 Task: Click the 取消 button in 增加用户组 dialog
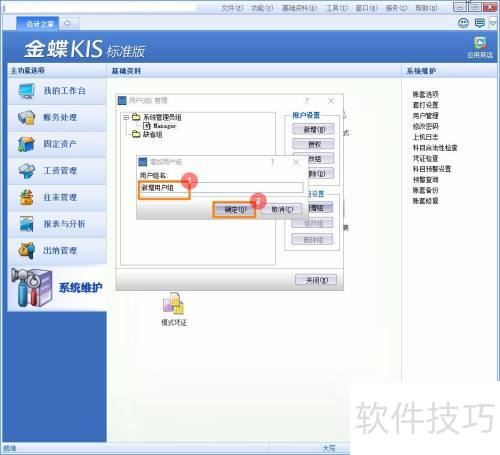pos(282,209)
